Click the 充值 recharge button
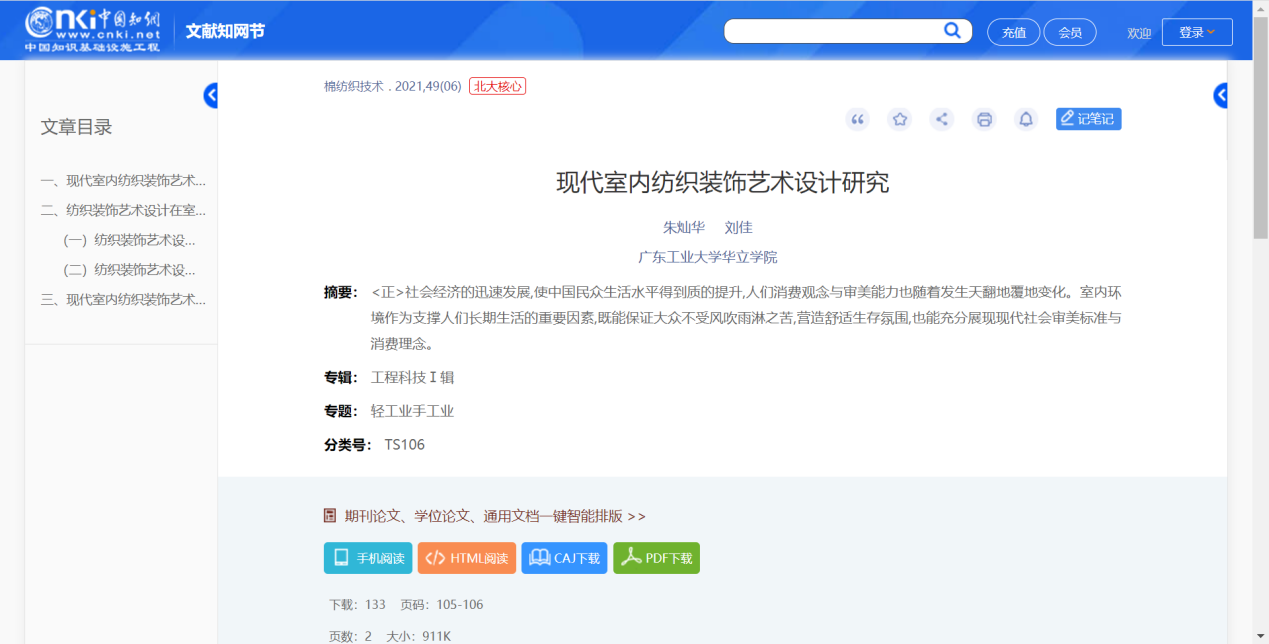Image resolution: width=1269 pixels, height=644 pixels. 1014,32
